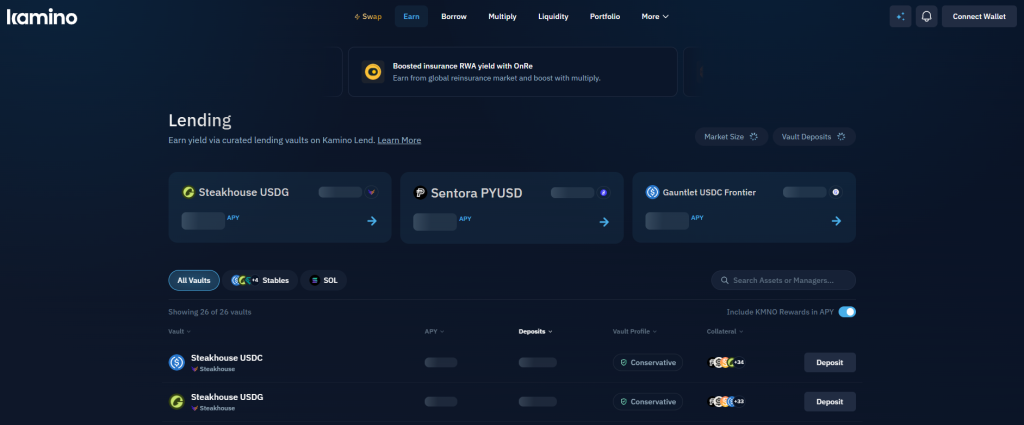Click Gauntlet manager badge on Frontier card
The image size is (1024, 425).
tap(835, 192)
